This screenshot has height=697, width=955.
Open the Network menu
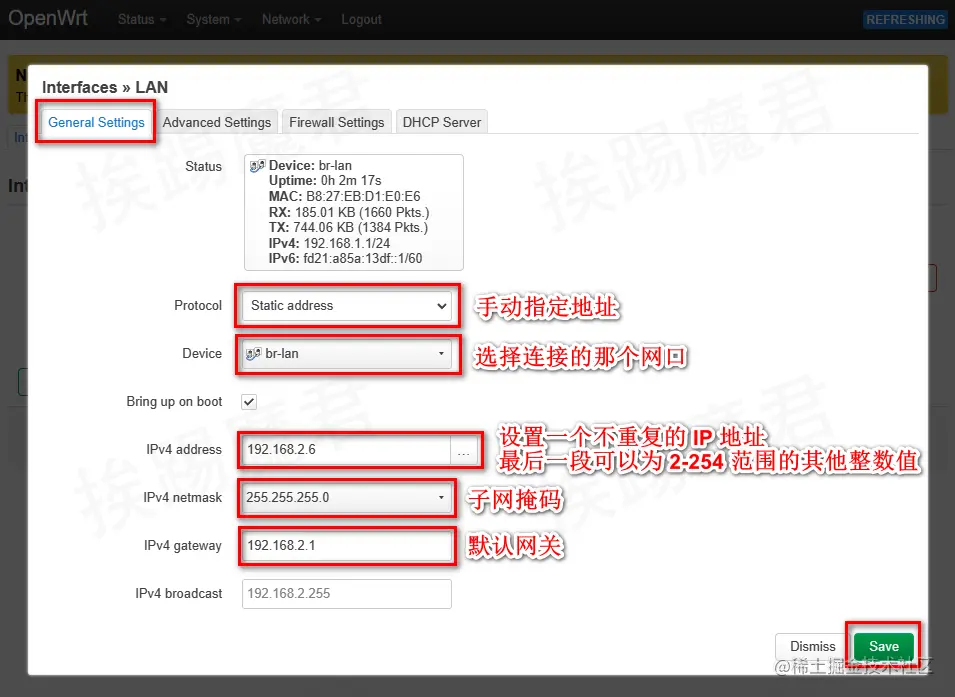coord(288,19)
